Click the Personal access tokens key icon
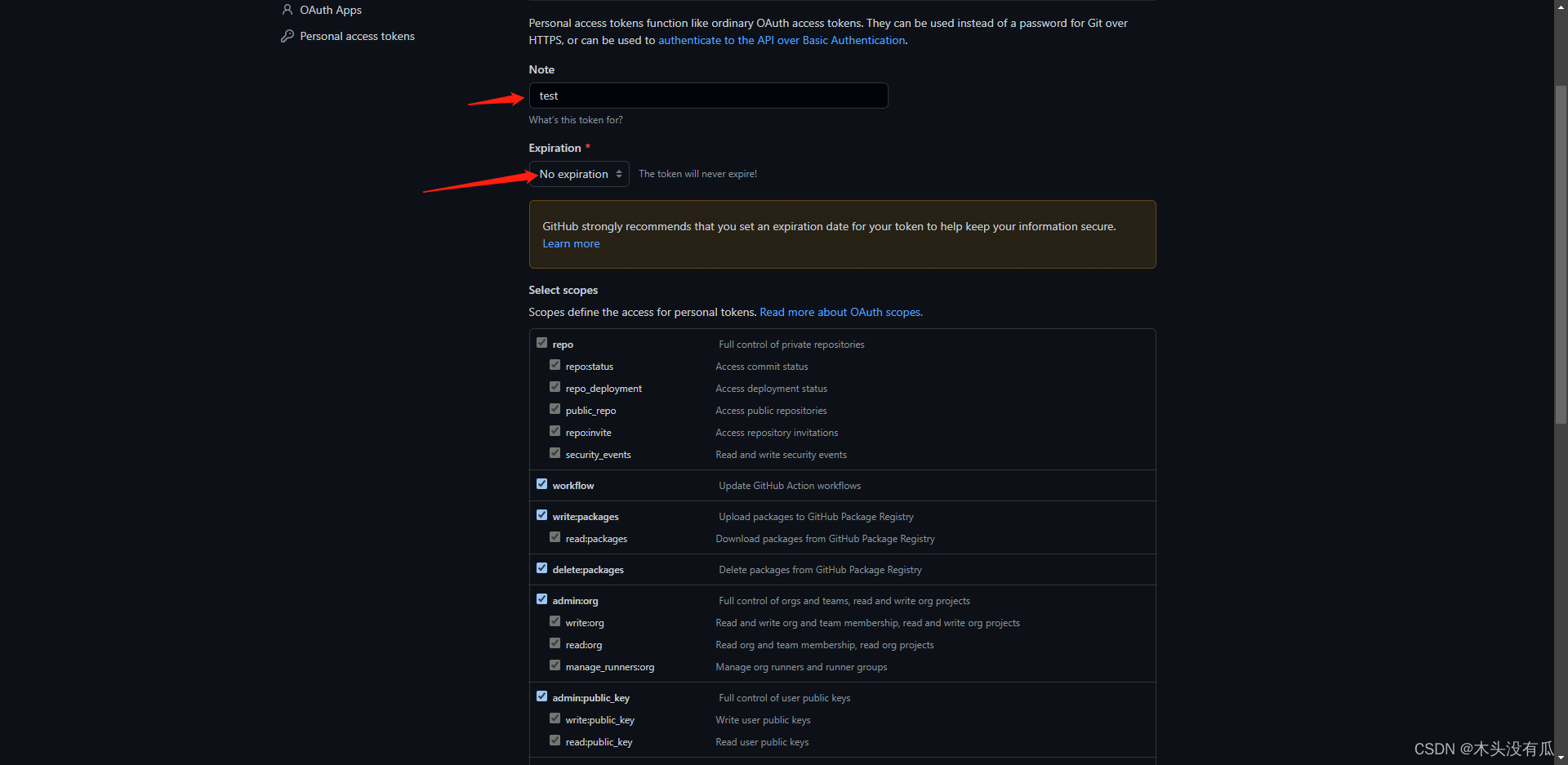 (286, 36)
